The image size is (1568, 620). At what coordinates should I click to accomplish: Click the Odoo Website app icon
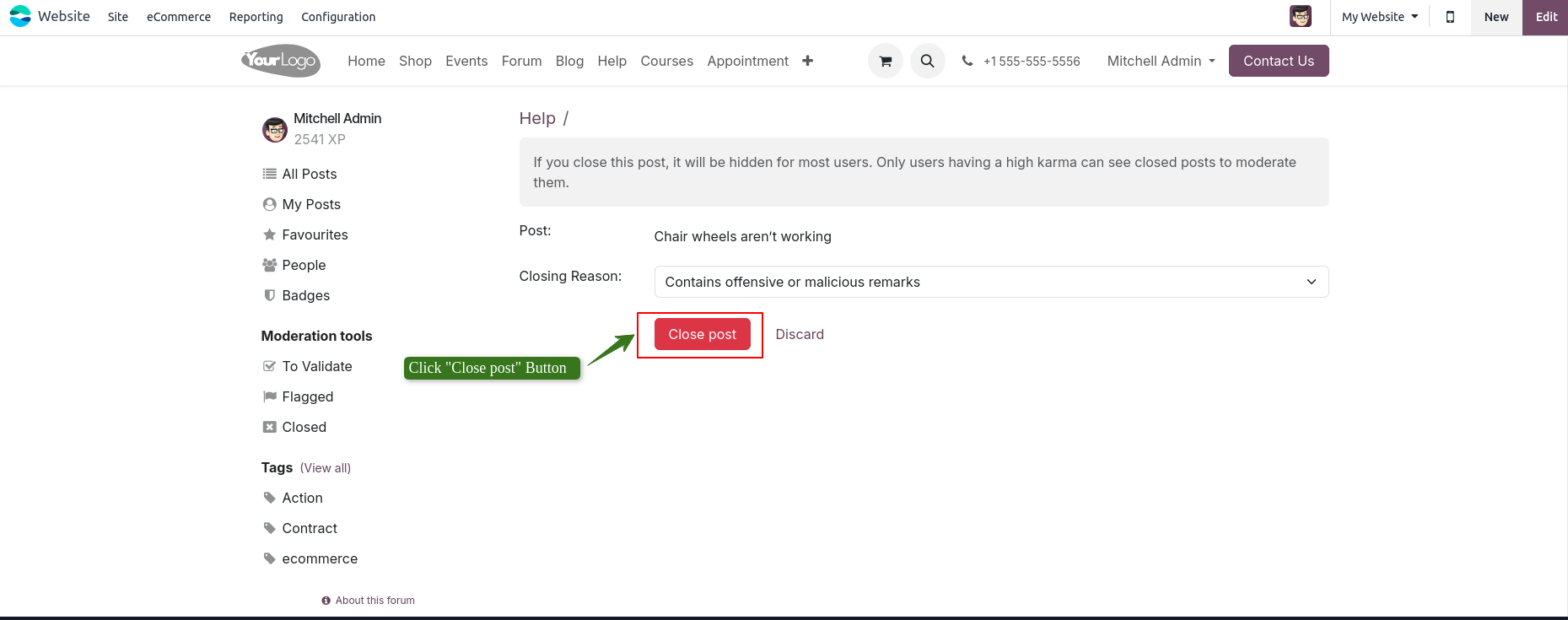20,17
